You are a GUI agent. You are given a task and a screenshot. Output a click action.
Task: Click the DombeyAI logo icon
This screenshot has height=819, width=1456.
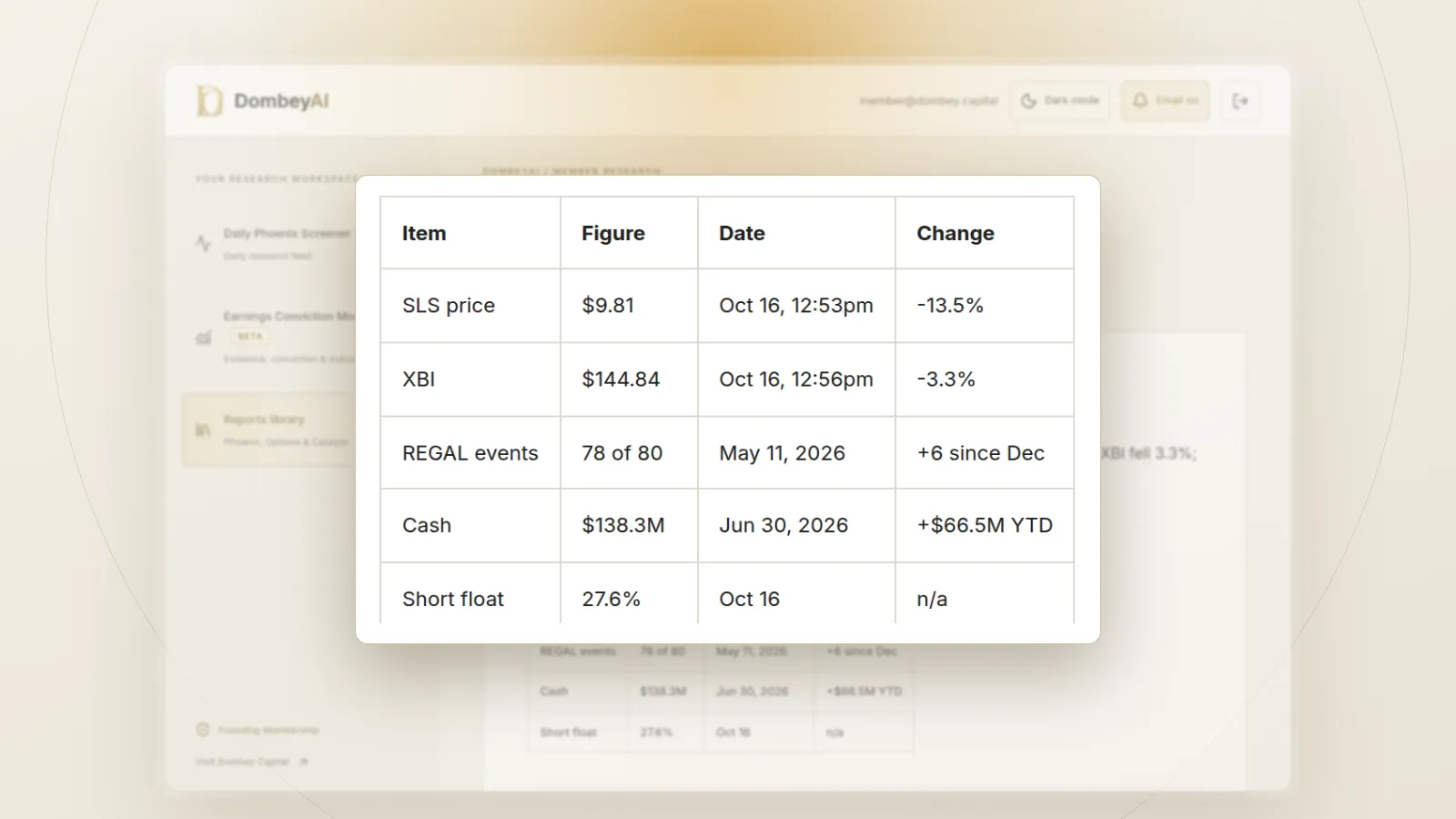209,101
